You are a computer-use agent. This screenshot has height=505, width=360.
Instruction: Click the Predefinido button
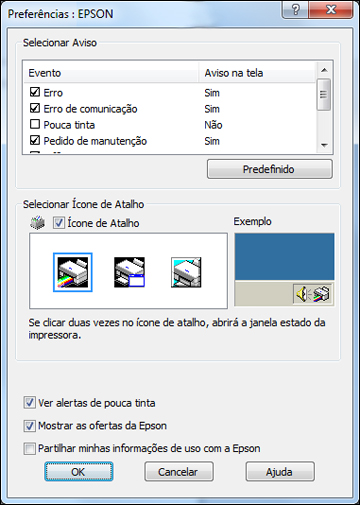(270, 169)
